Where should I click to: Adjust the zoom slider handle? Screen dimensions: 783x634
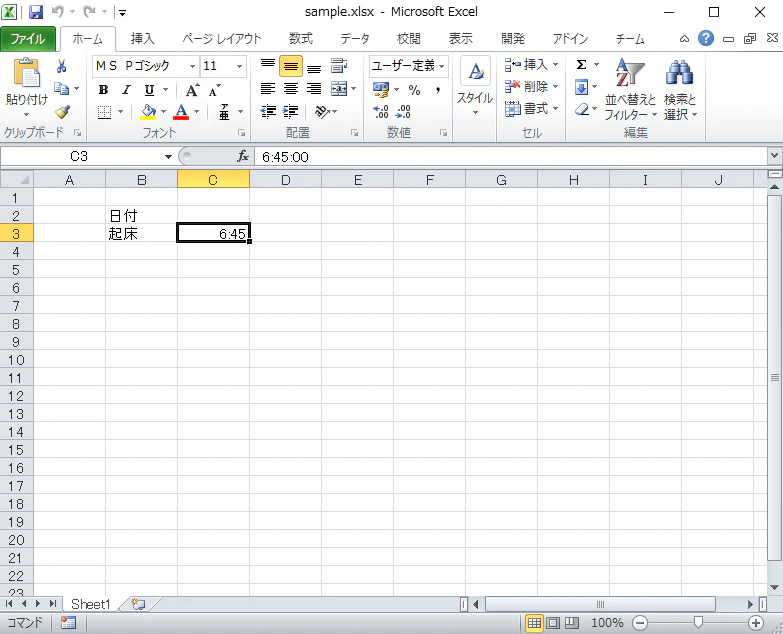coord(698,622)
